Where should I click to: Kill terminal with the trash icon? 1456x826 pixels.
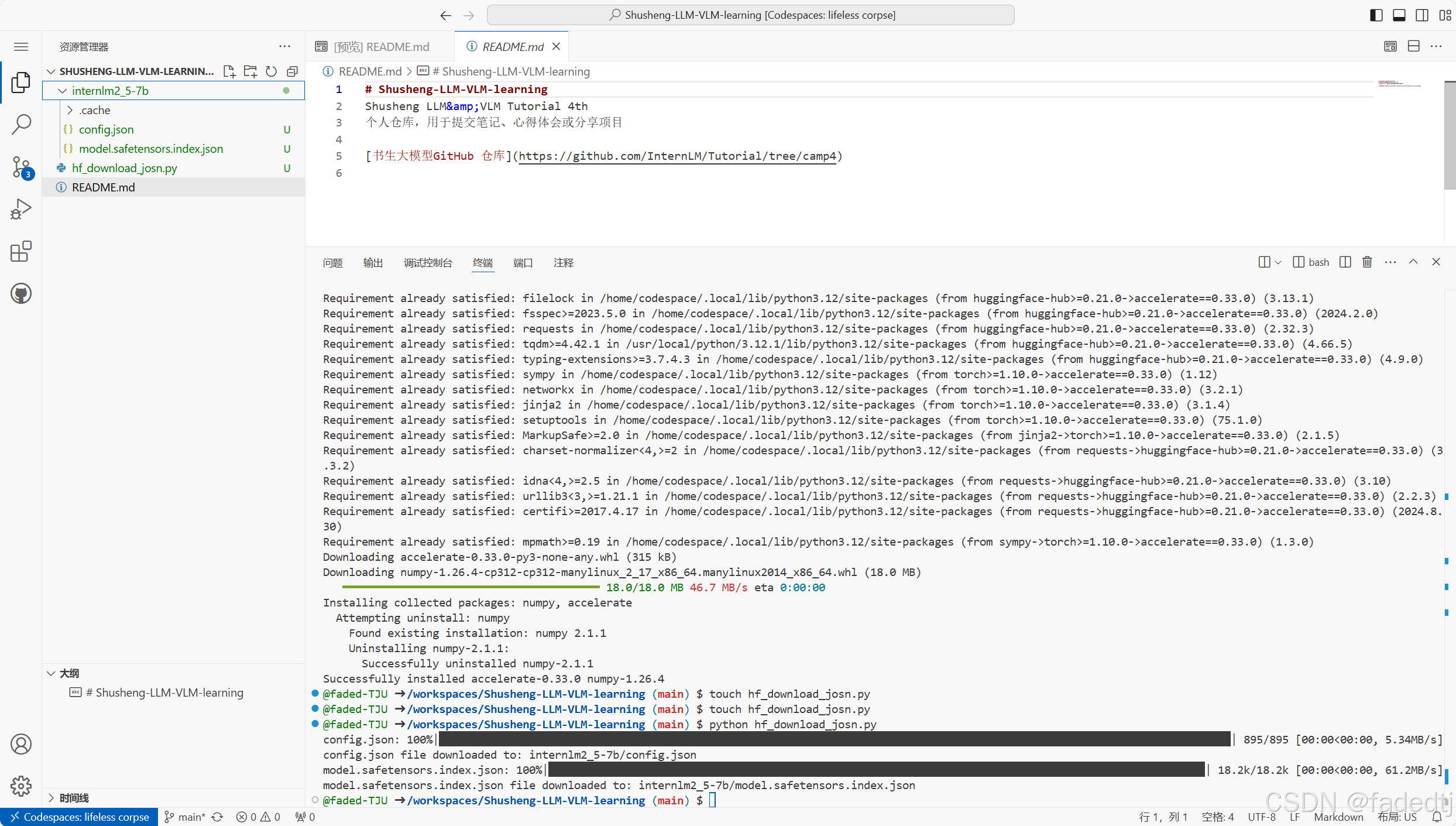pos(1367,262)
